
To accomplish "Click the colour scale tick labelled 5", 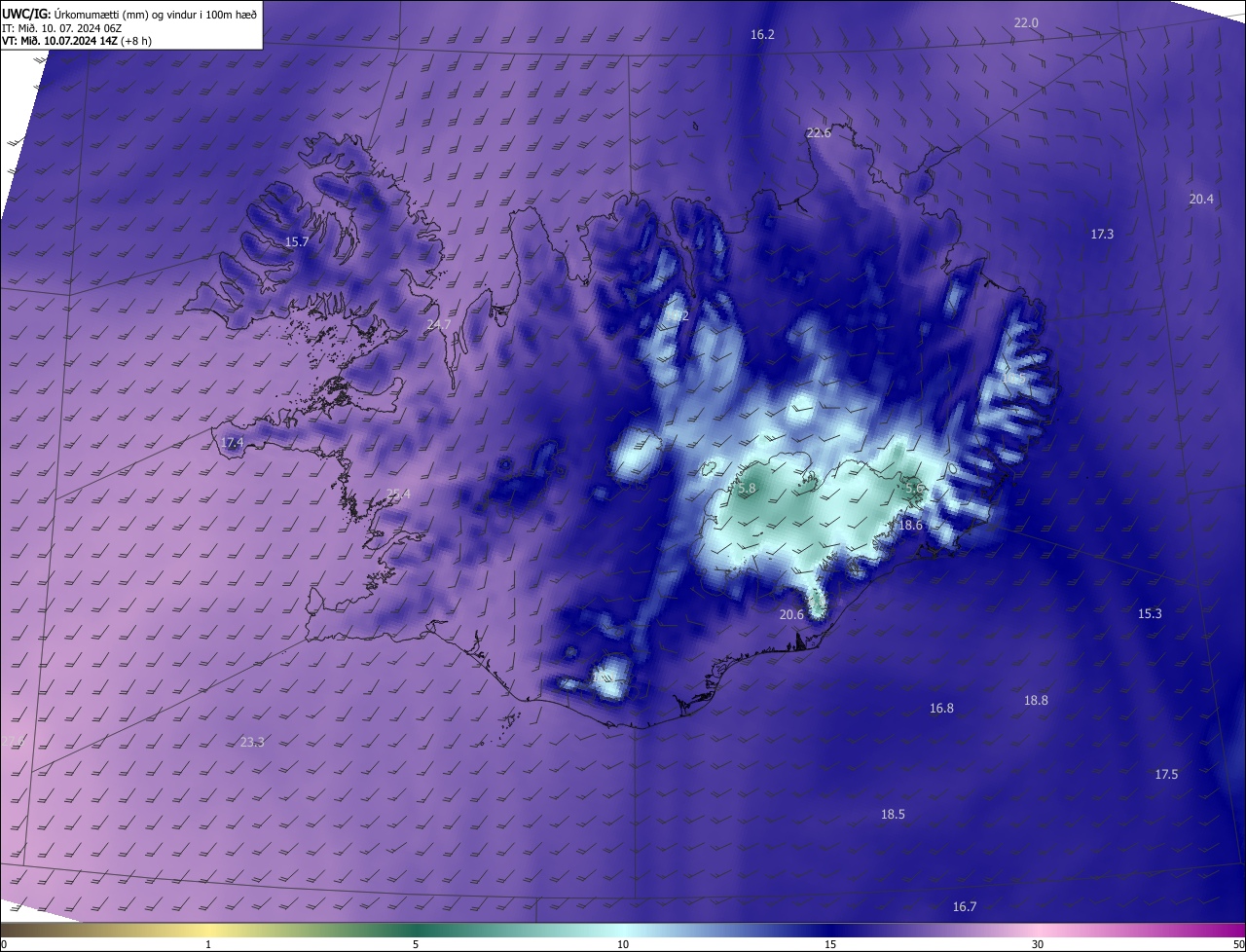I will click(x=416, y=944).
